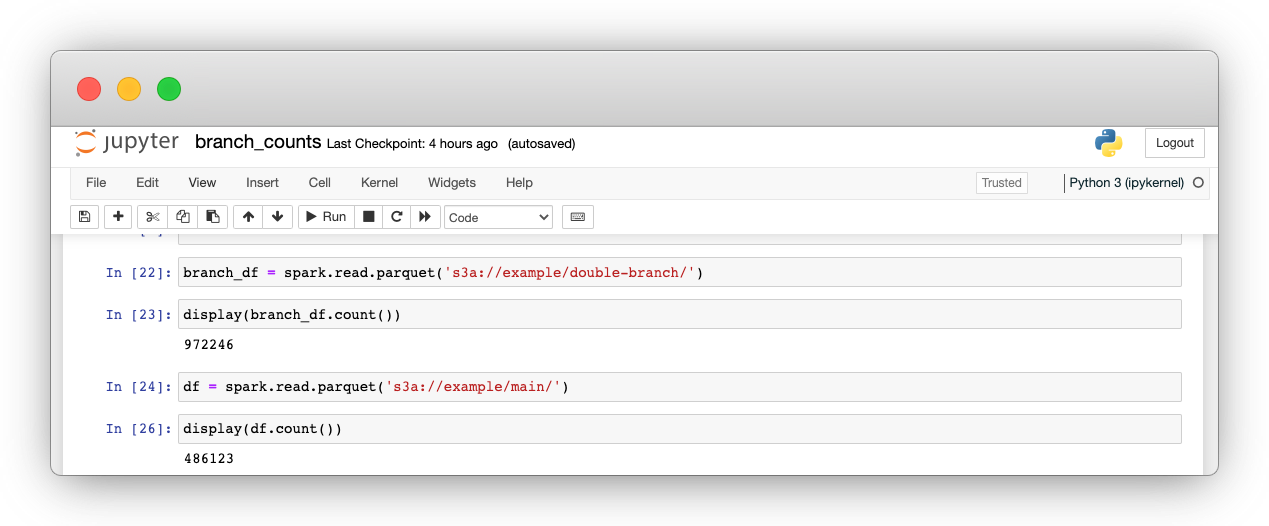This screenshot has height=526, width=1269.
Task: Toggle the Trusted notebook indicator
Action: pos(1002,183)
